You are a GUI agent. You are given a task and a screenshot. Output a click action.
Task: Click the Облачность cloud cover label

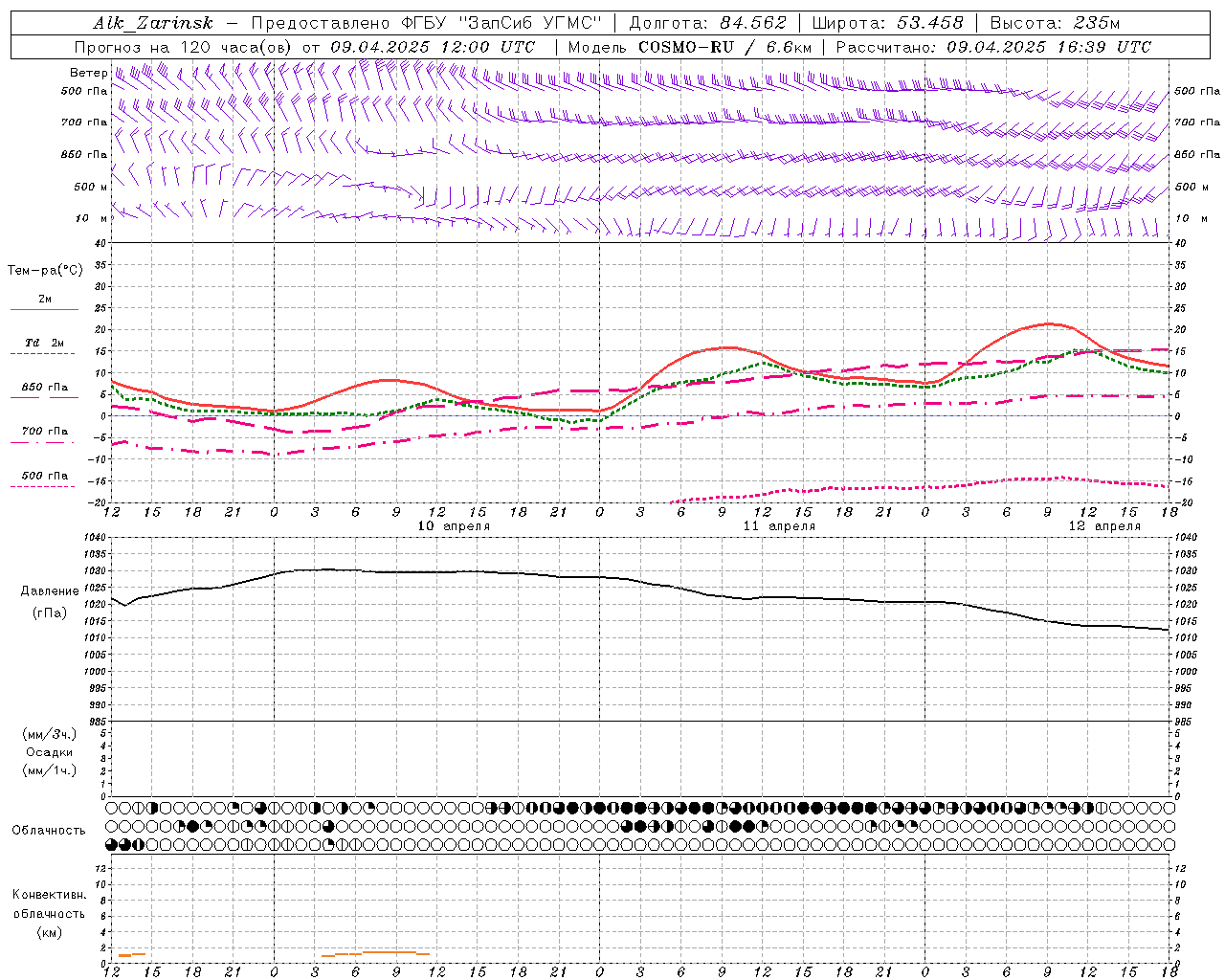tap(49, 831)
